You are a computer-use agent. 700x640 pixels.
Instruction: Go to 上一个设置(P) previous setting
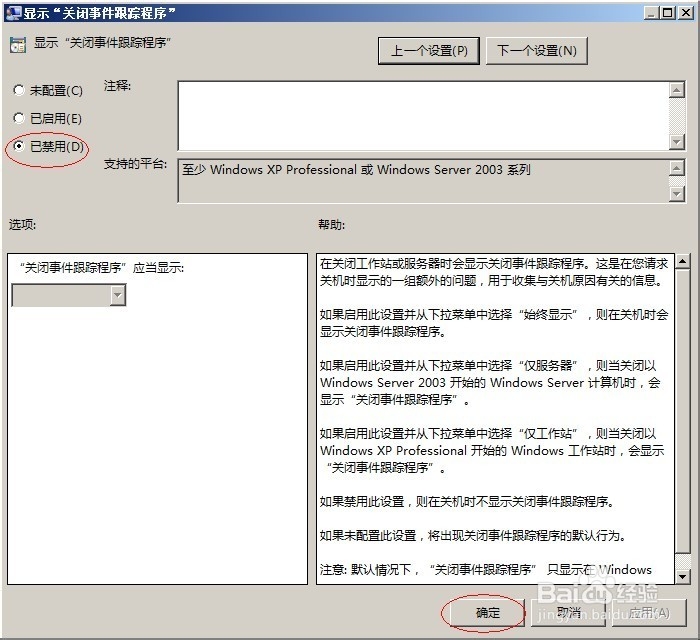(429, 51)
